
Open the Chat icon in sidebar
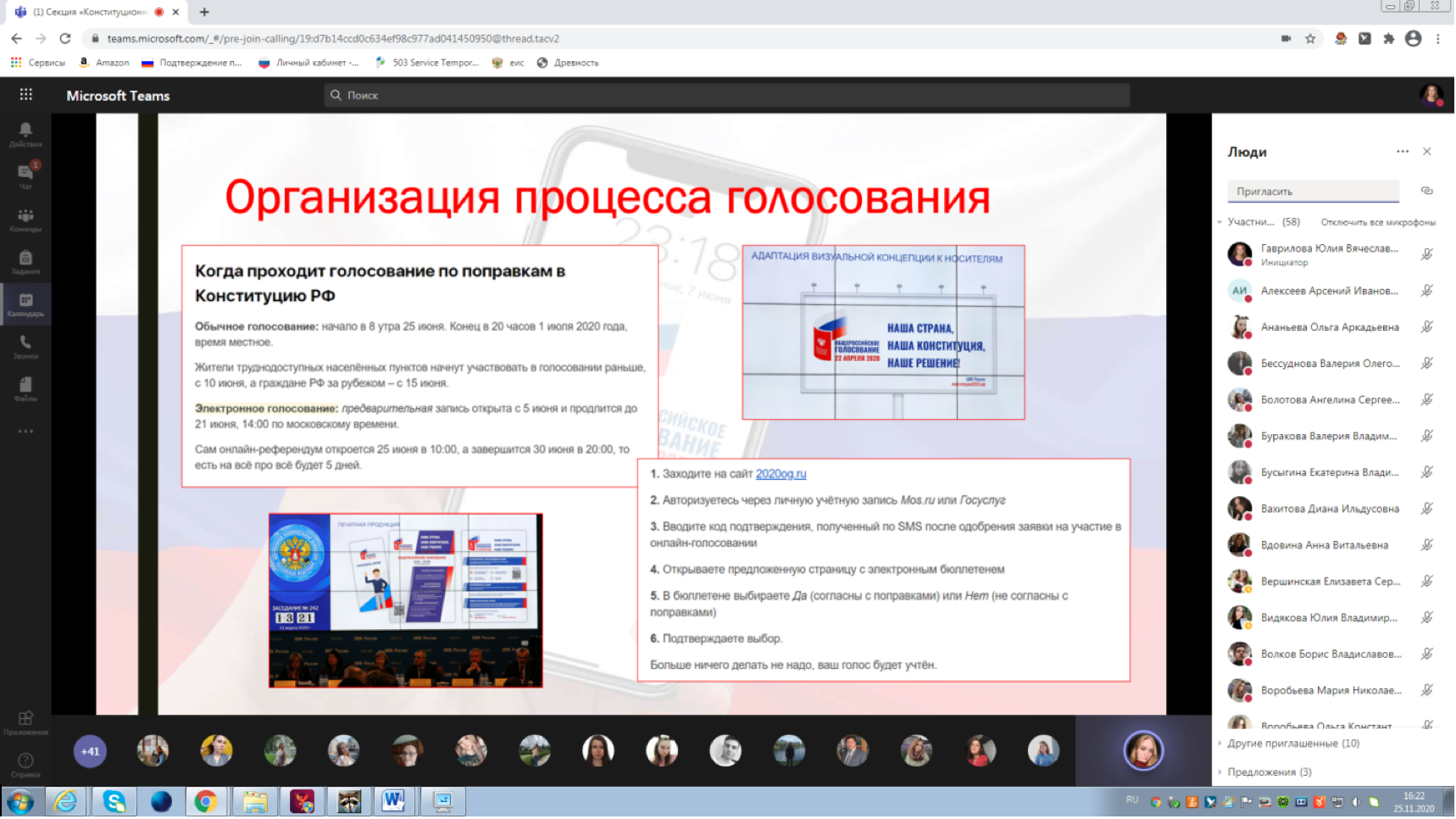(25, 175)
